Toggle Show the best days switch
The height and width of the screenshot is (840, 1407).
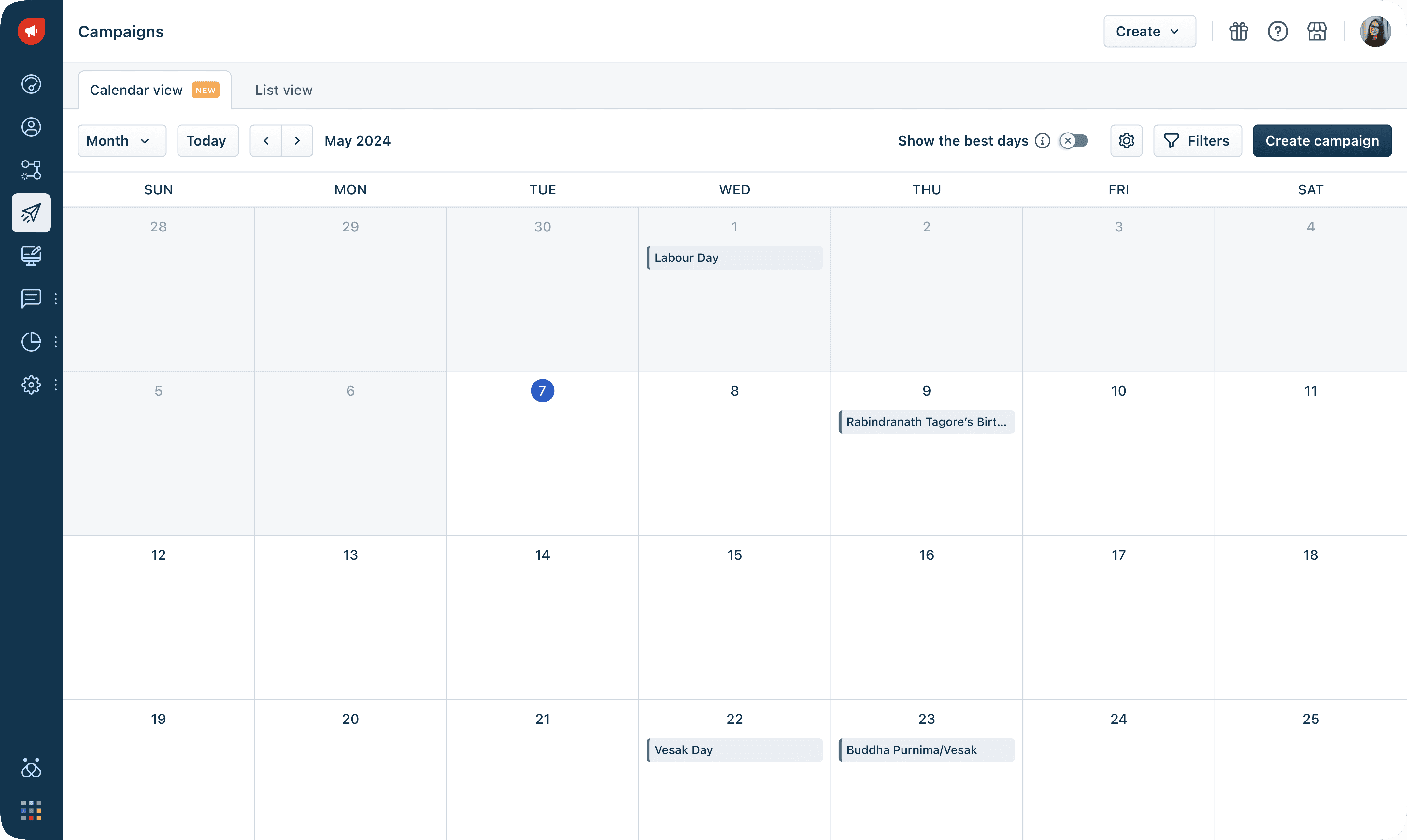[1073, 140]
